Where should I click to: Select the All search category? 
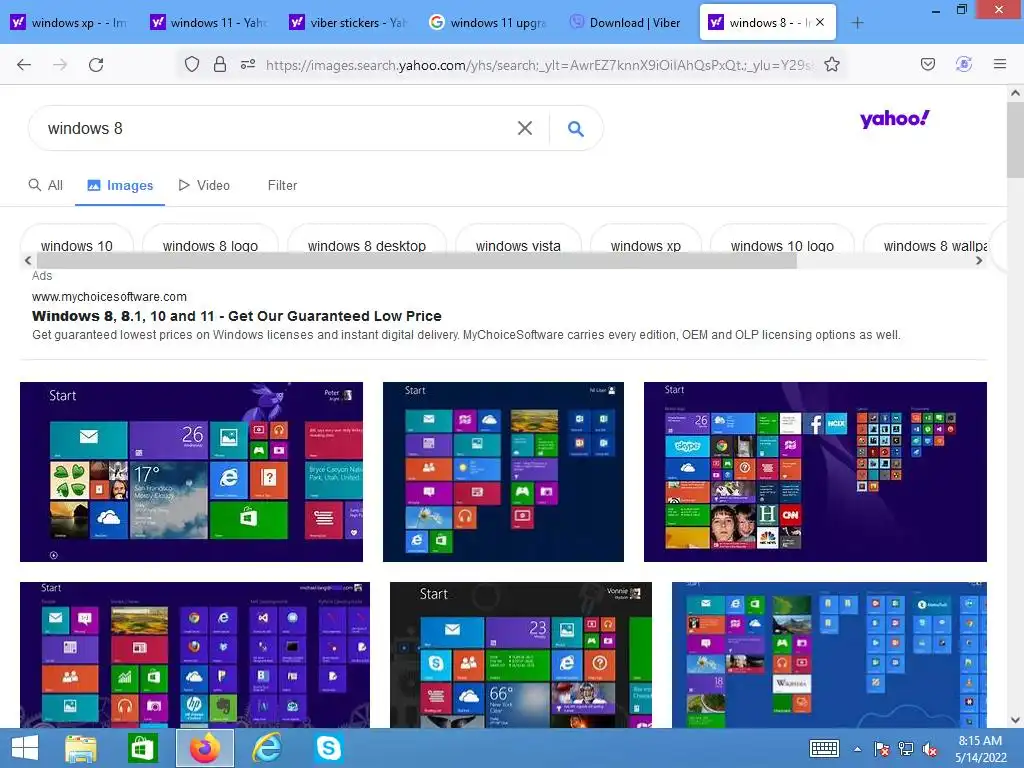click(x=46, y=185)
